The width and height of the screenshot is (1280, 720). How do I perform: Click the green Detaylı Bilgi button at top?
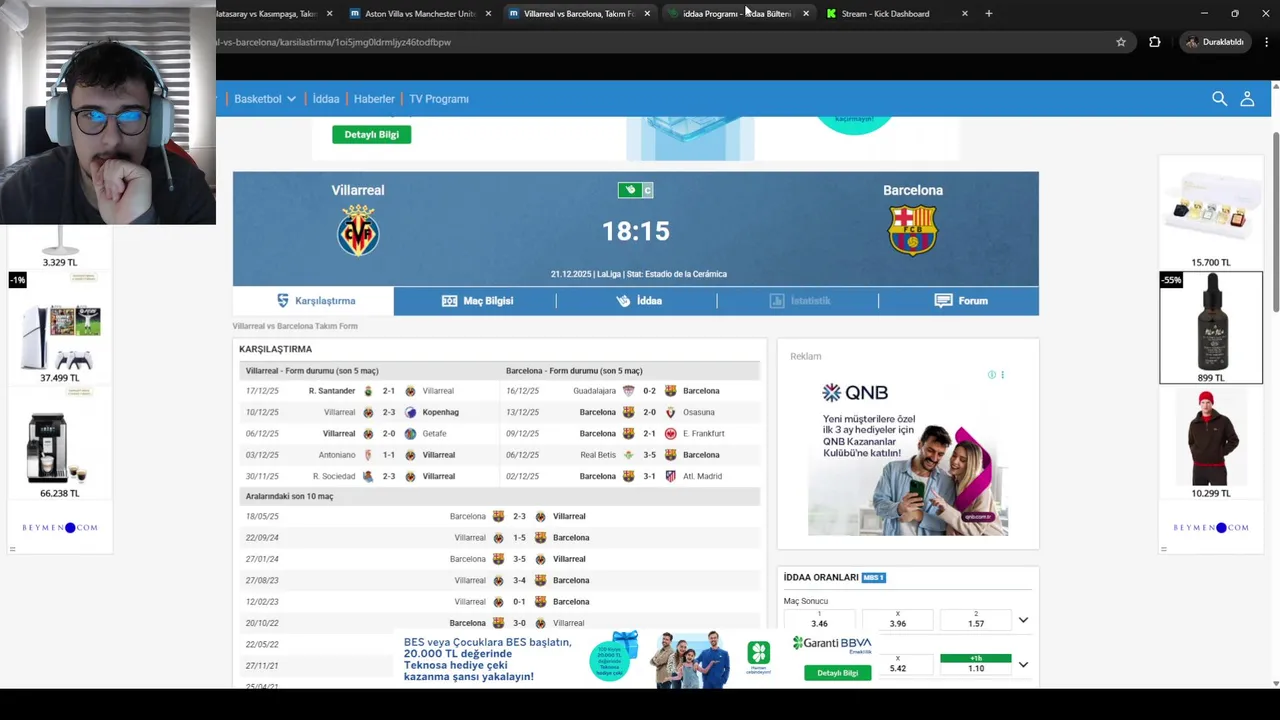pos(371,134)
